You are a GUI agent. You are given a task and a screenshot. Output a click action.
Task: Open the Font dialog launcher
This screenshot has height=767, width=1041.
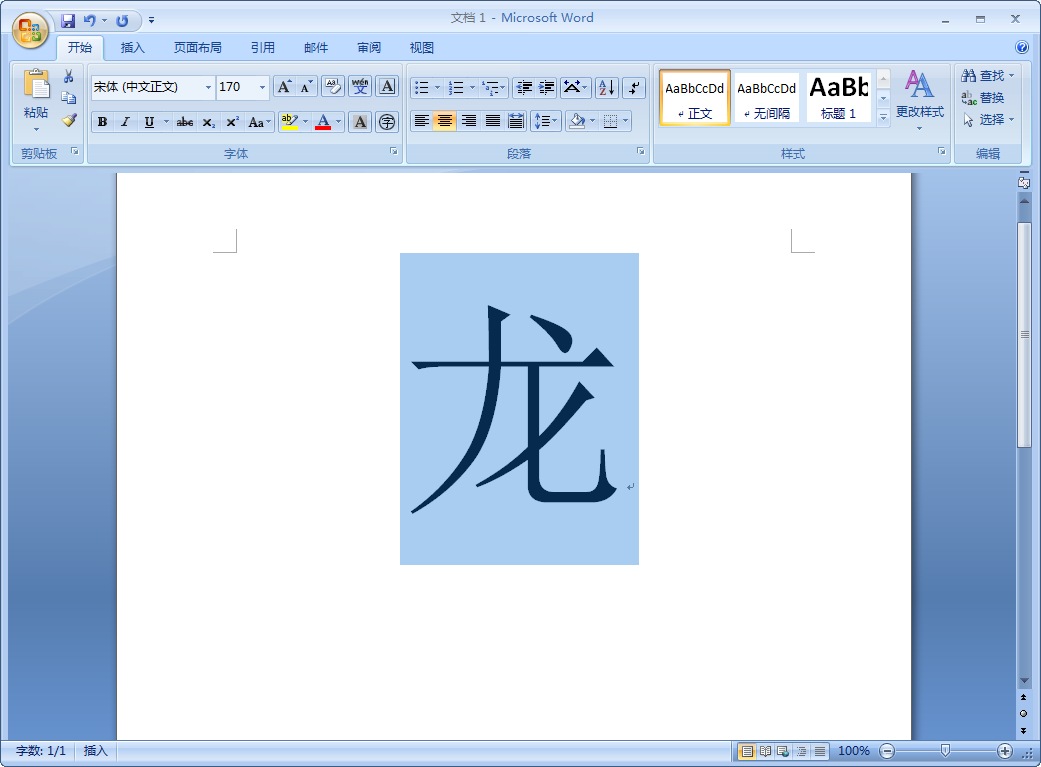coord(394,152)
